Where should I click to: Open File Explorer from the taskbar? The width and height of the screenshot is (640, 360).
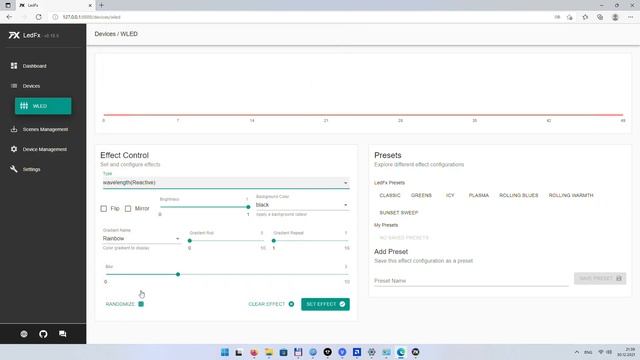click(269, 352)
